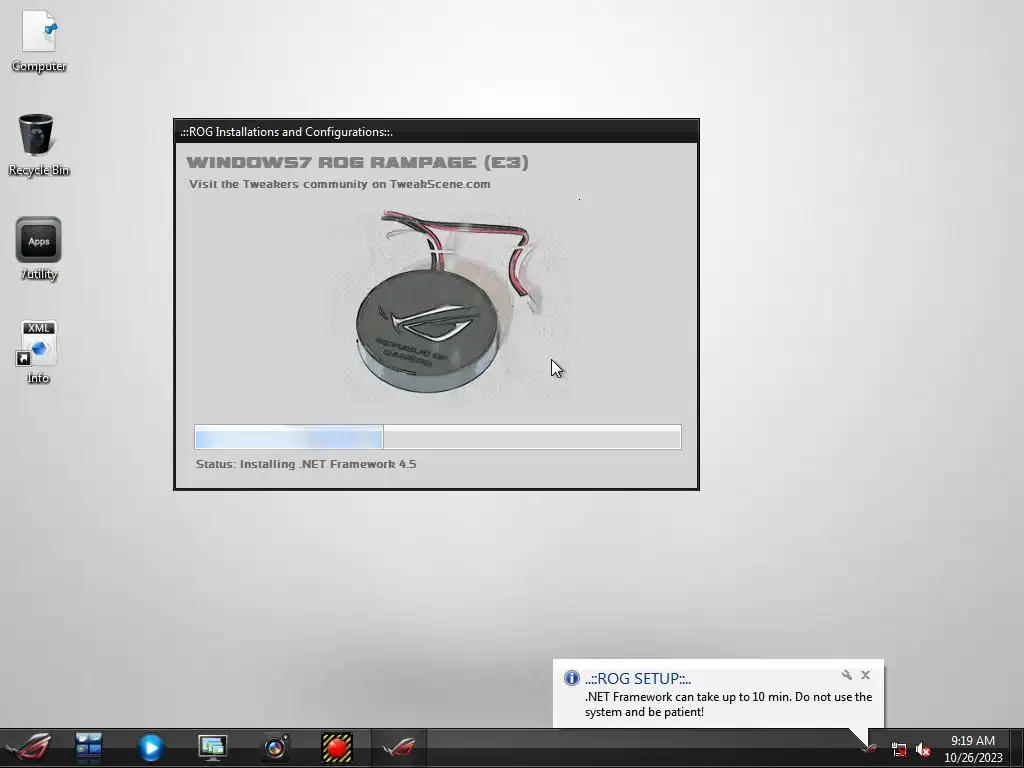Click the WINDOWS7 ROG RAMPAGE (E3) heading
This screenshot has height=768, width=1024.
coord(357,162)
